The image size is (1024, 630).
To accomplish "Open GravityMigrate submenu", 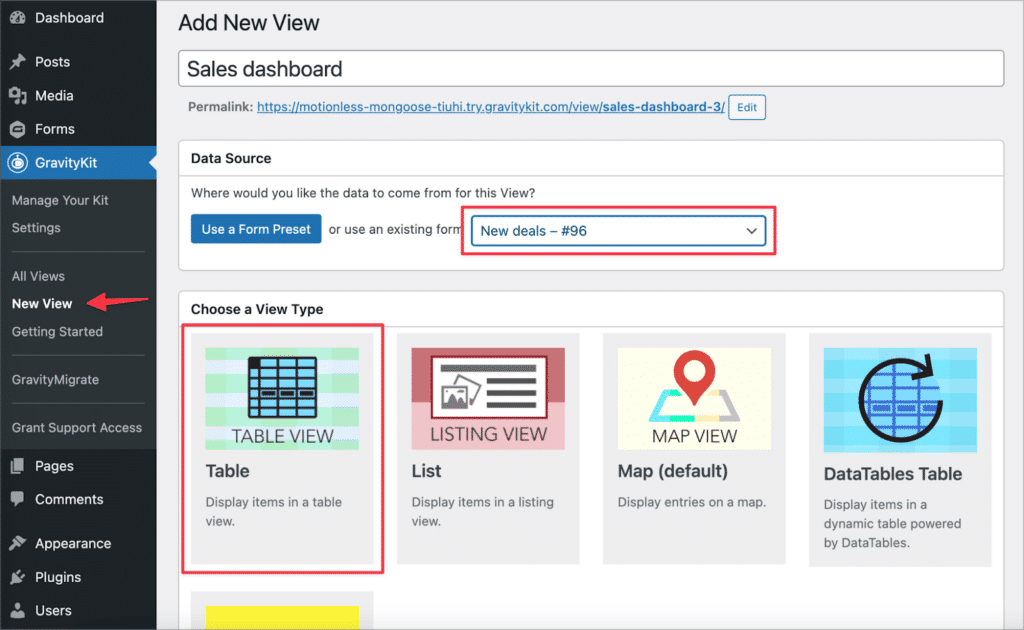I will click(56, 379).
